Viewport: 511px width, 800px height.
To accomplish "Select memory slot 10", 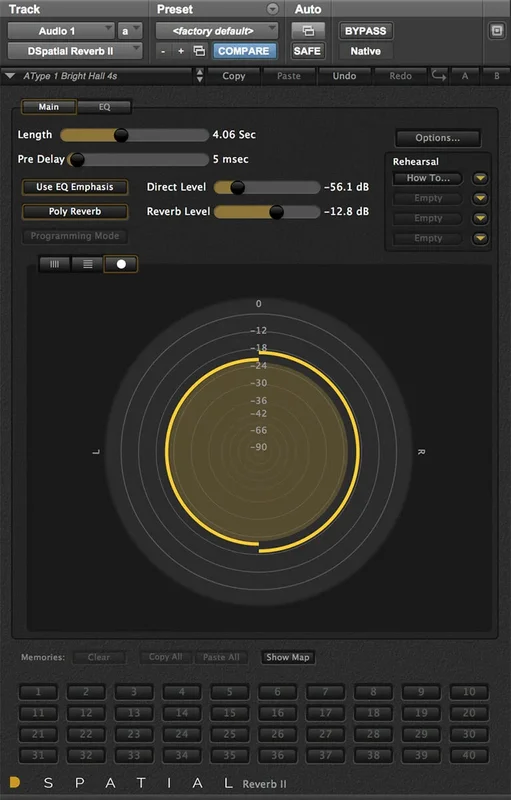I will (469, 692).
